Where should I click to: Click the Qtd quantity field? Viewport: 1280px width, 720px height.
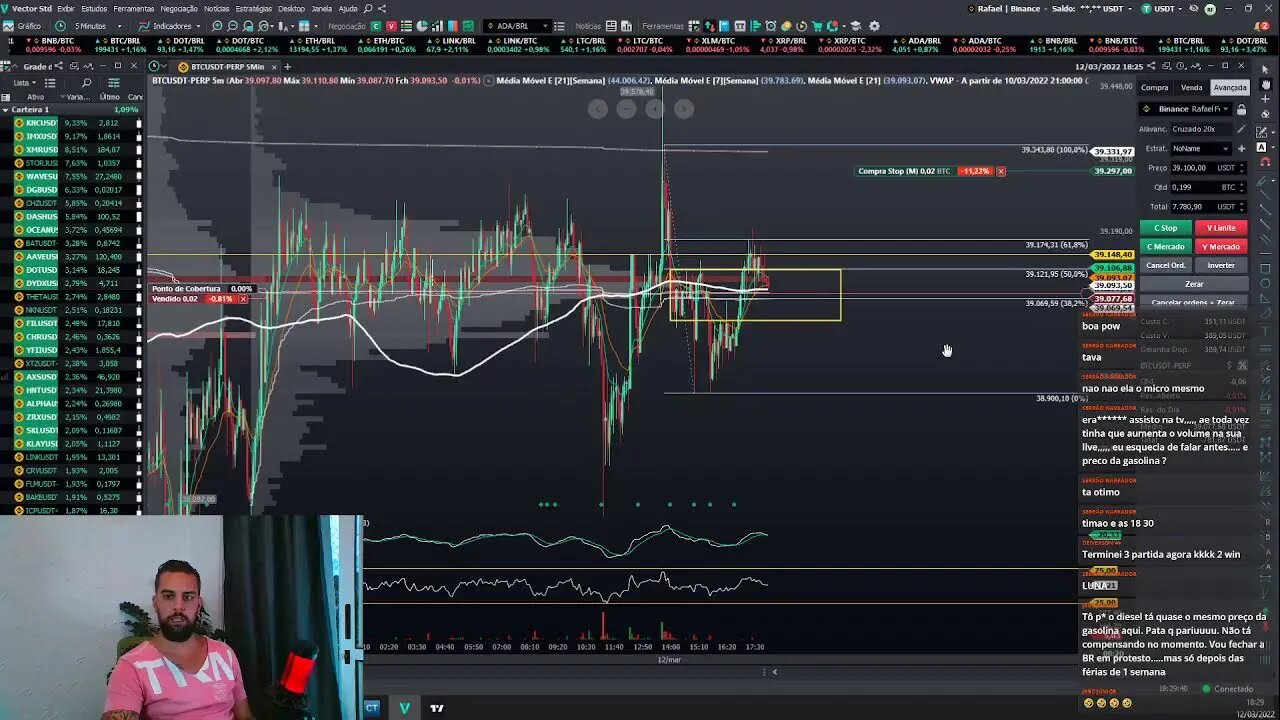tap(1209, 187)
